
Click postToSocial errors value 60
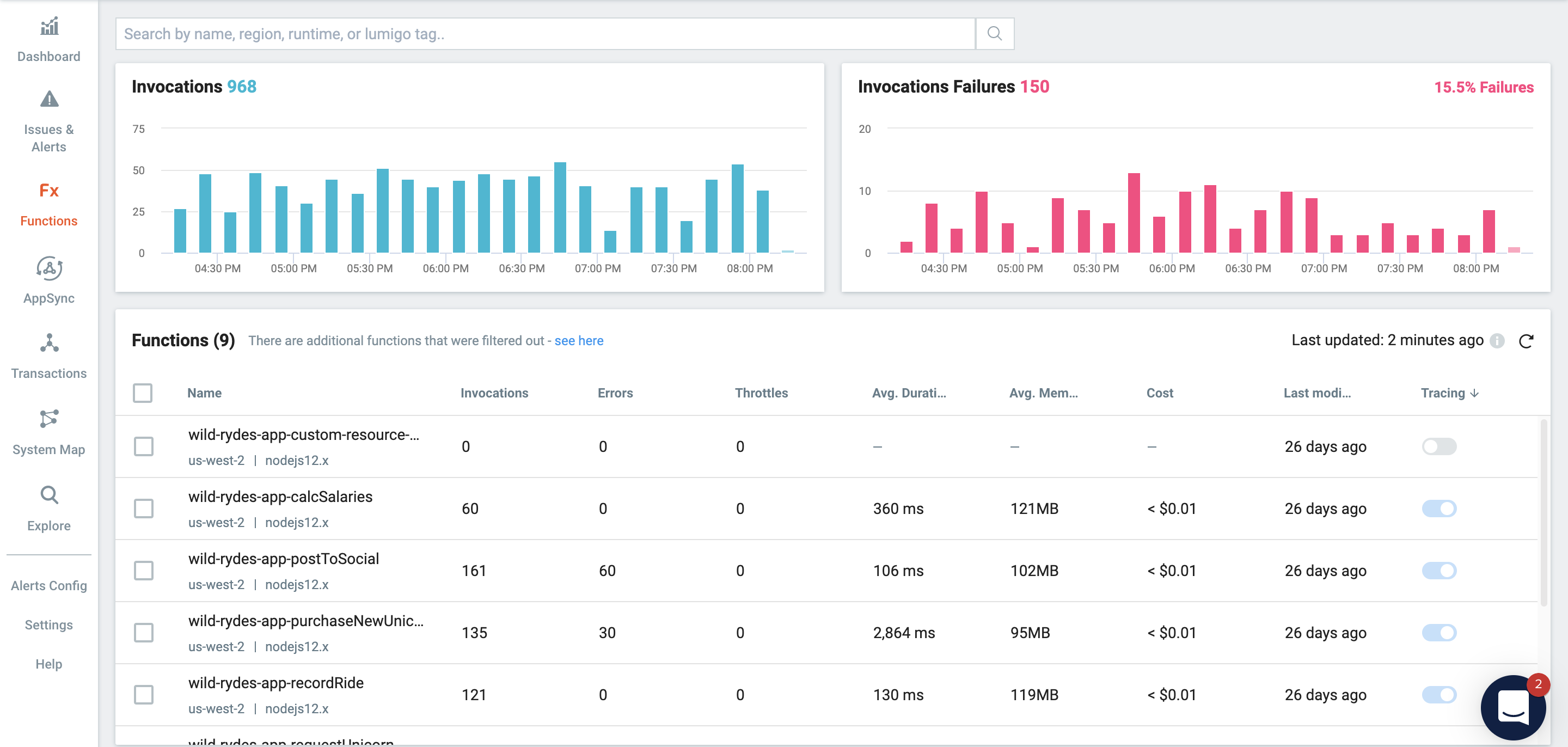(607, 571)
